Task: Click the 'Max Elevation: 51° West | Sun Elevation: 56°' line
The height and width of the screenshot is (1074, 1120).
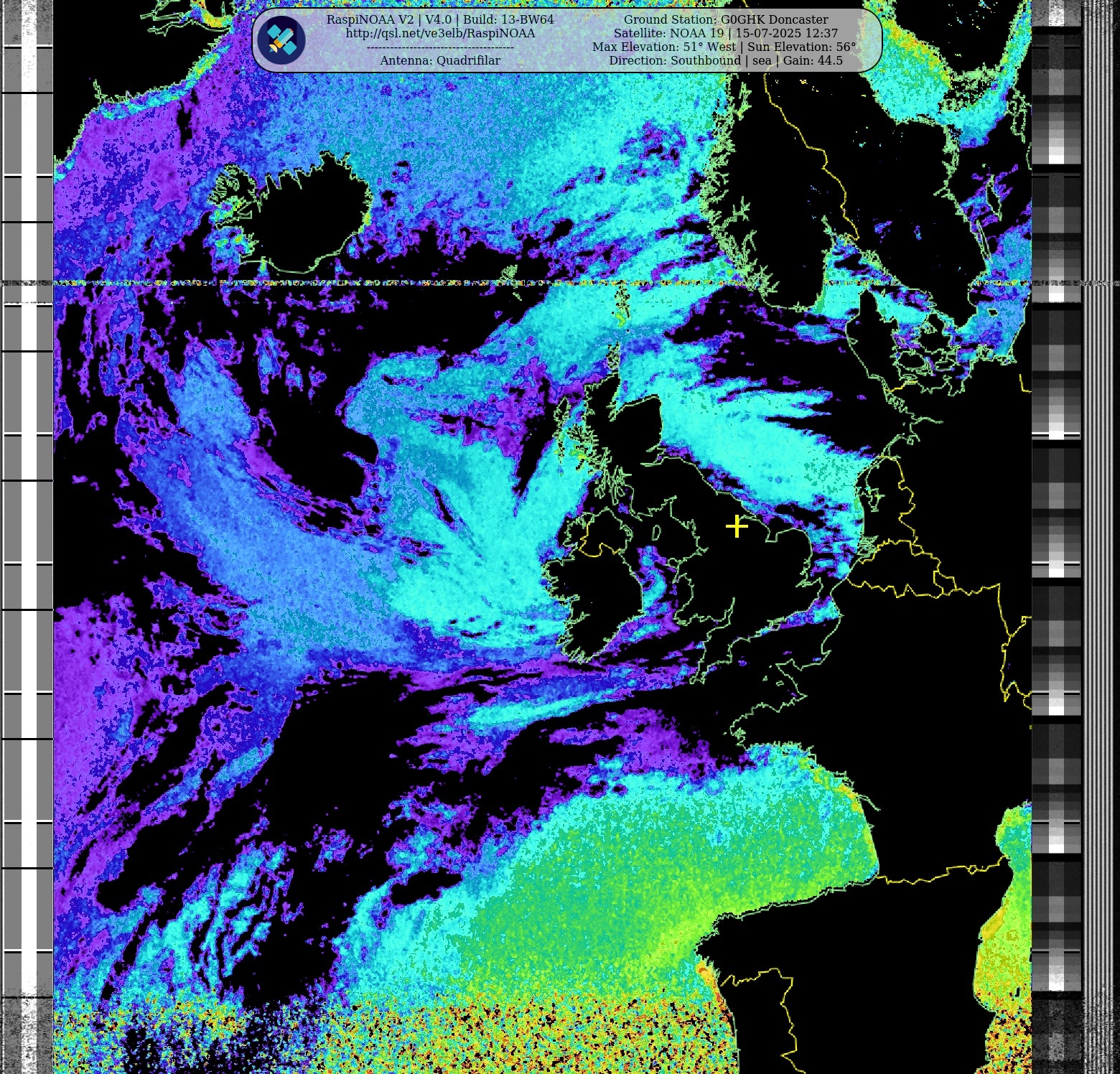Action: 724,47
